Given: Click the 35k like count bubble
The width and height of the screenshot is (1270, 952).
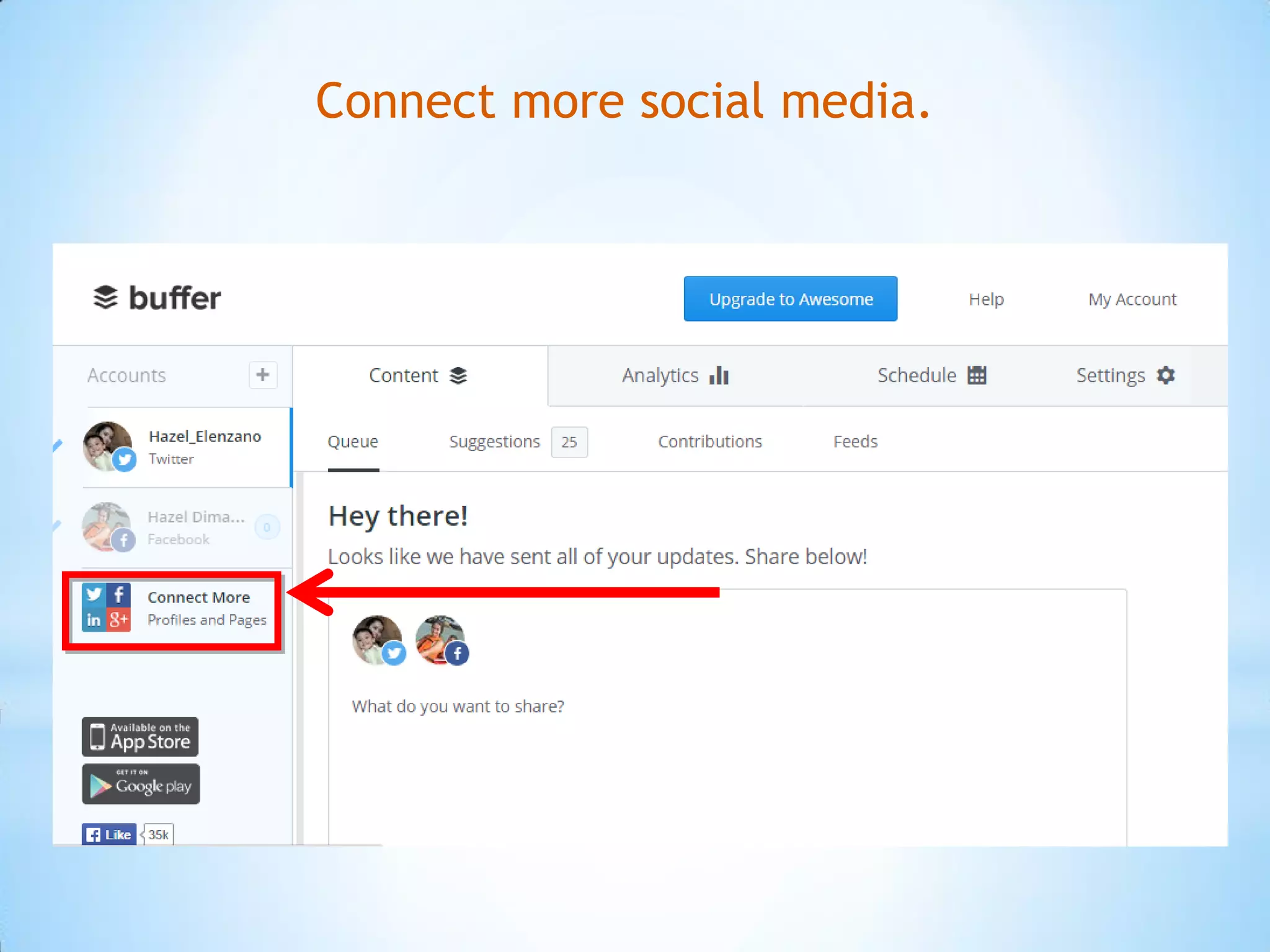Looking at the screenshot, I should click(158, 834).
